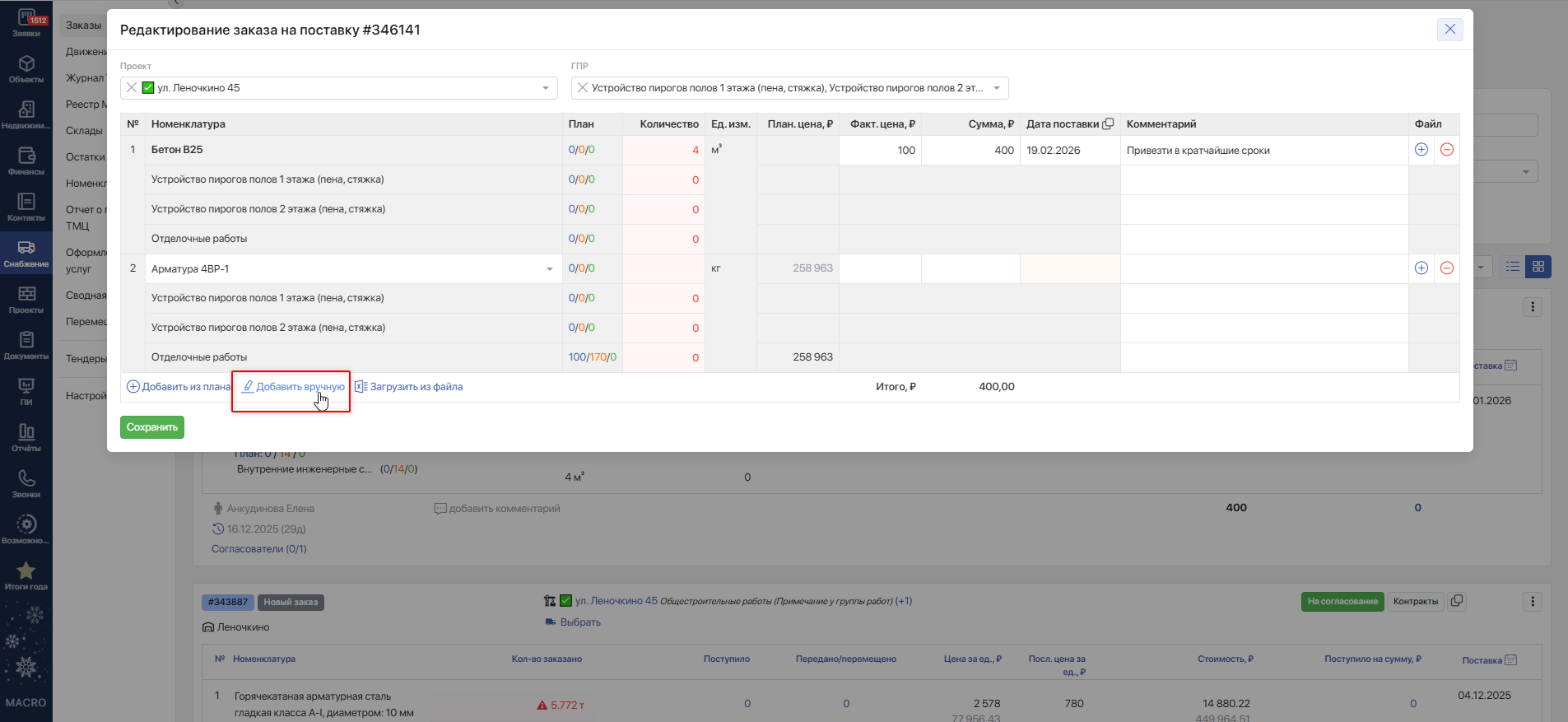1568x722 pixels.
Task: Click the plus icon in the Арматура 4BP-1 row
Action: (1421, 268)
